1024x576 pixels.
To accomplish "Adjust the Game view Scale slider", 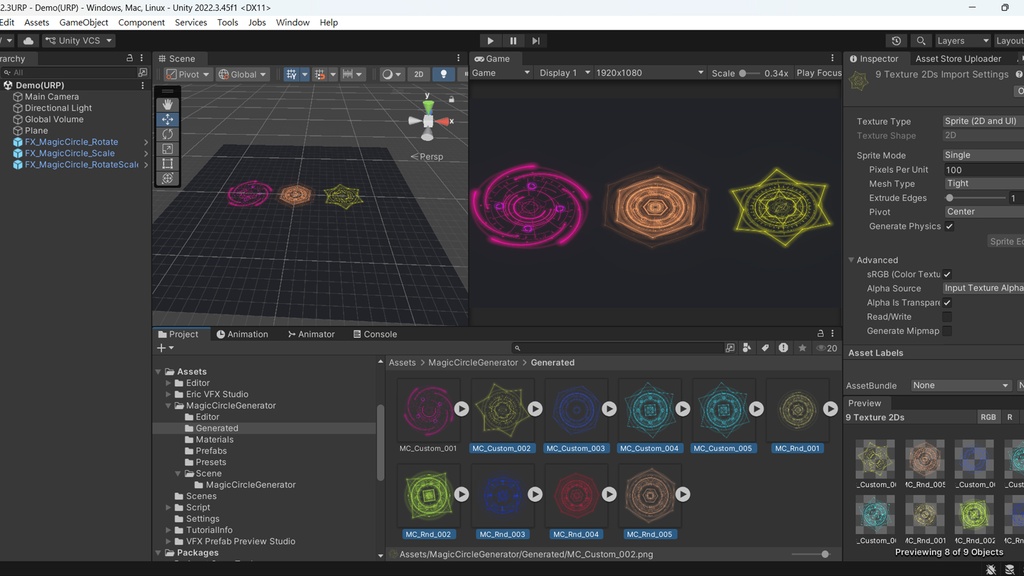I will [x=749, y=73].
